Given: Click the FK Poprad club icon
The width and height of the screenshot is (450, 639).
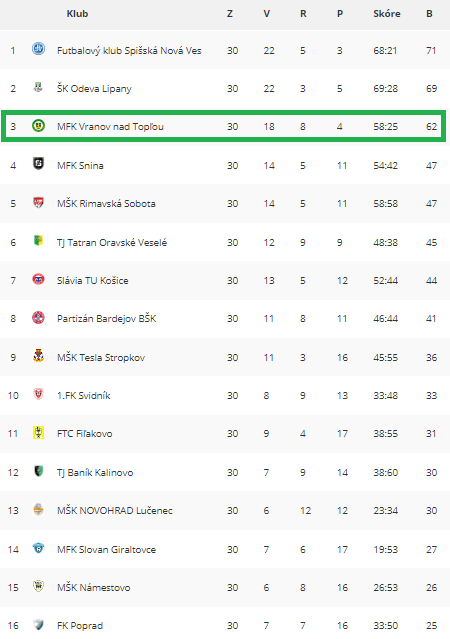Looking at the screenshot, I should [x=38, y=625].
